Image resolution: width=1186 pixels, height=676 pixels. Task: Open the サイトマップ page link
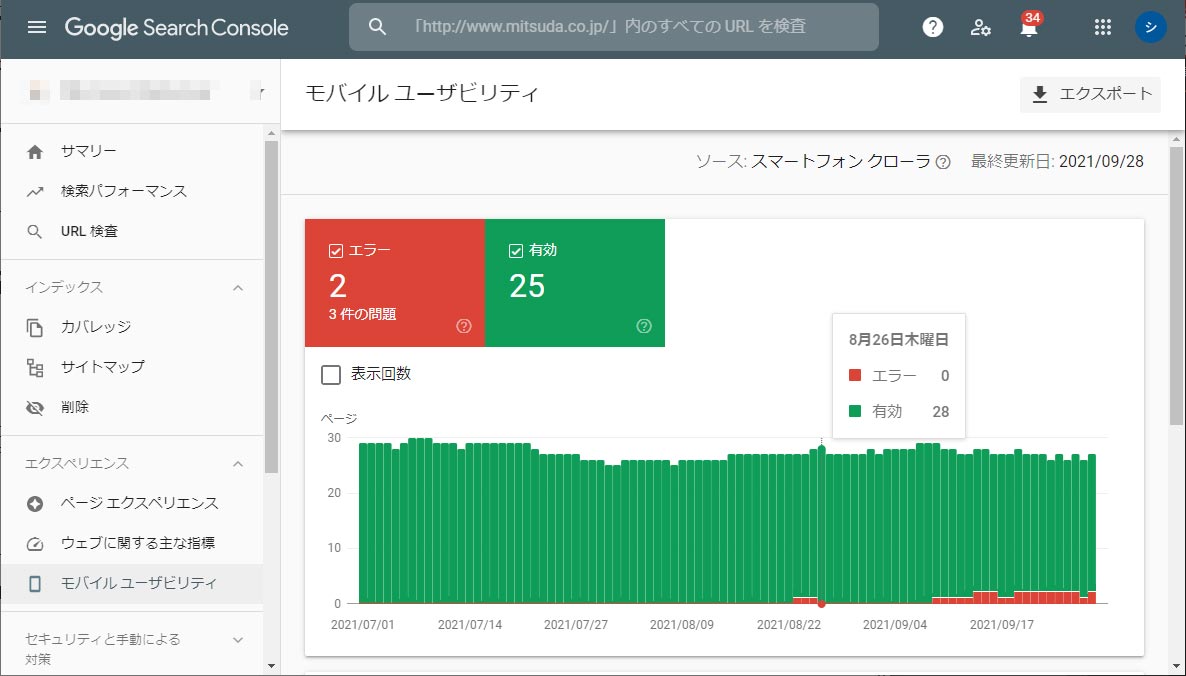coord(102,367)
